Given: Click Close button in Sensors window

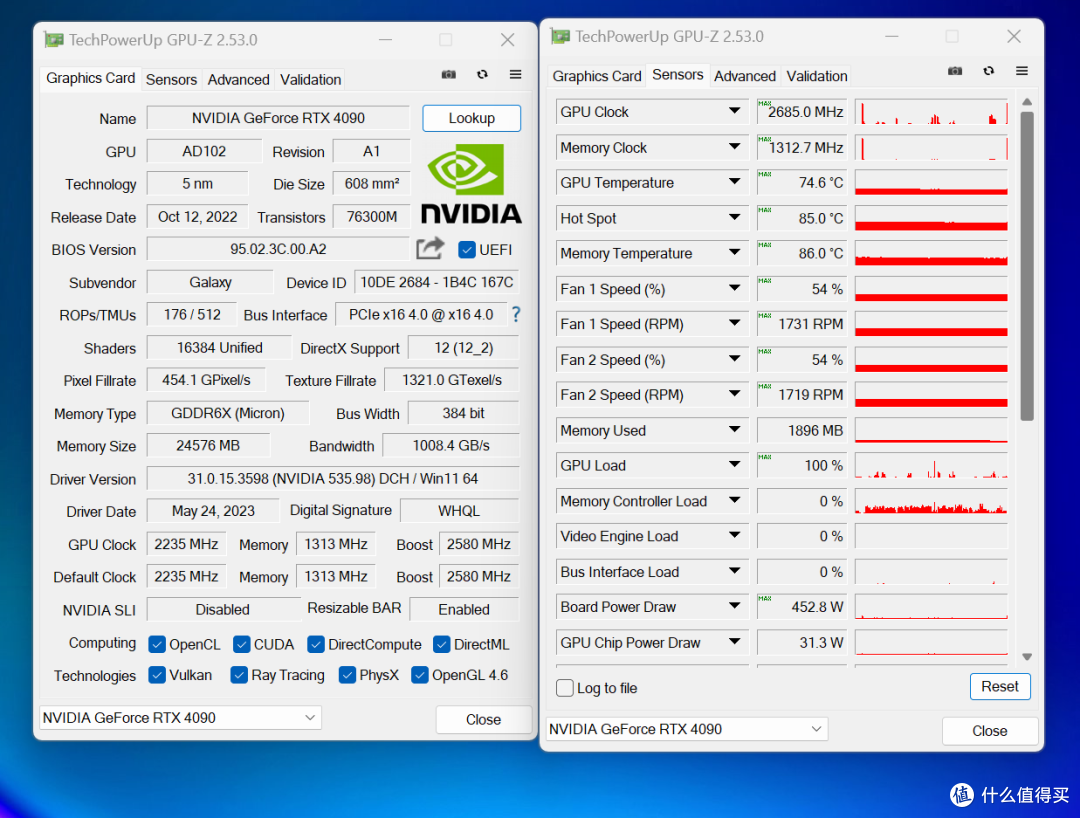Looking at the screenshot, I should coord(990,731).
